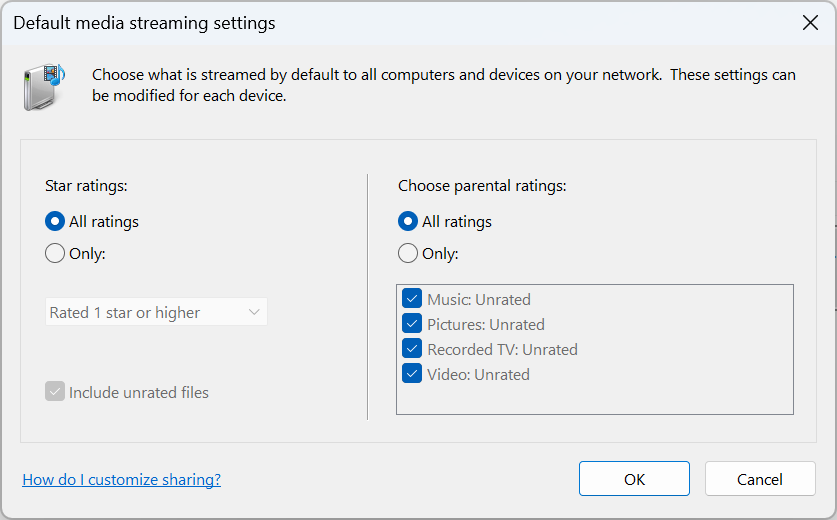This screenshot has width=837, height=520.
Task: Select Only option under parental ratings
Action: click(x=408, y=253)
